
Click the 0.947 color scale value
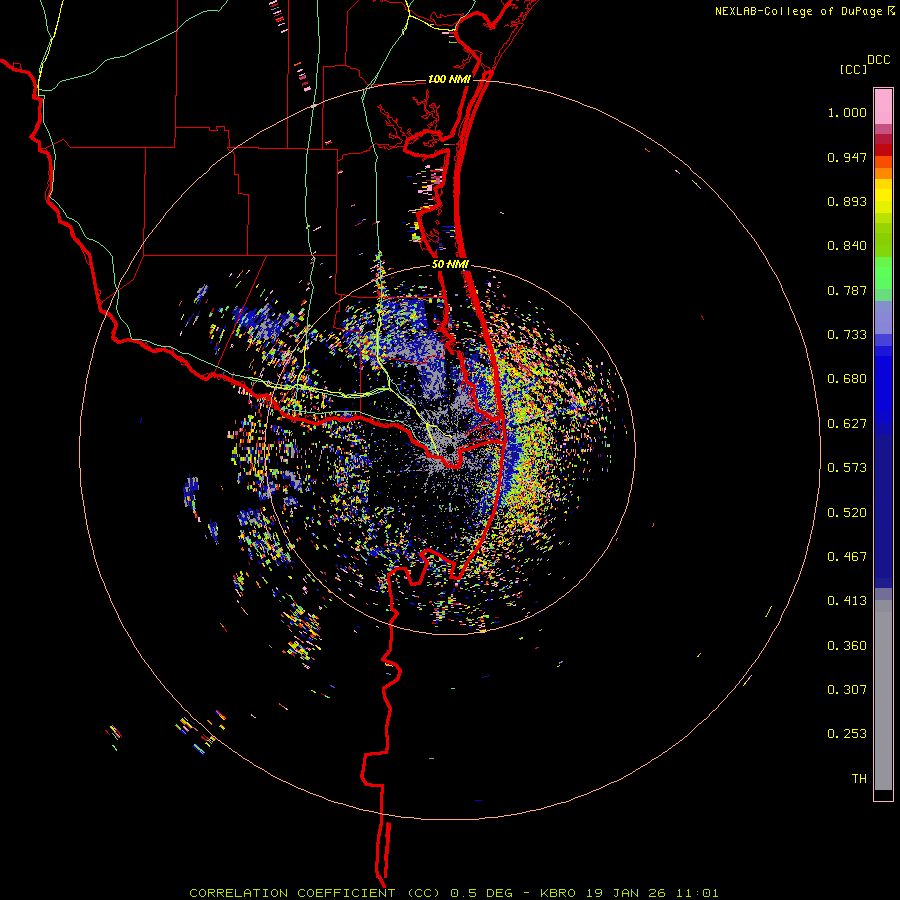847,157
